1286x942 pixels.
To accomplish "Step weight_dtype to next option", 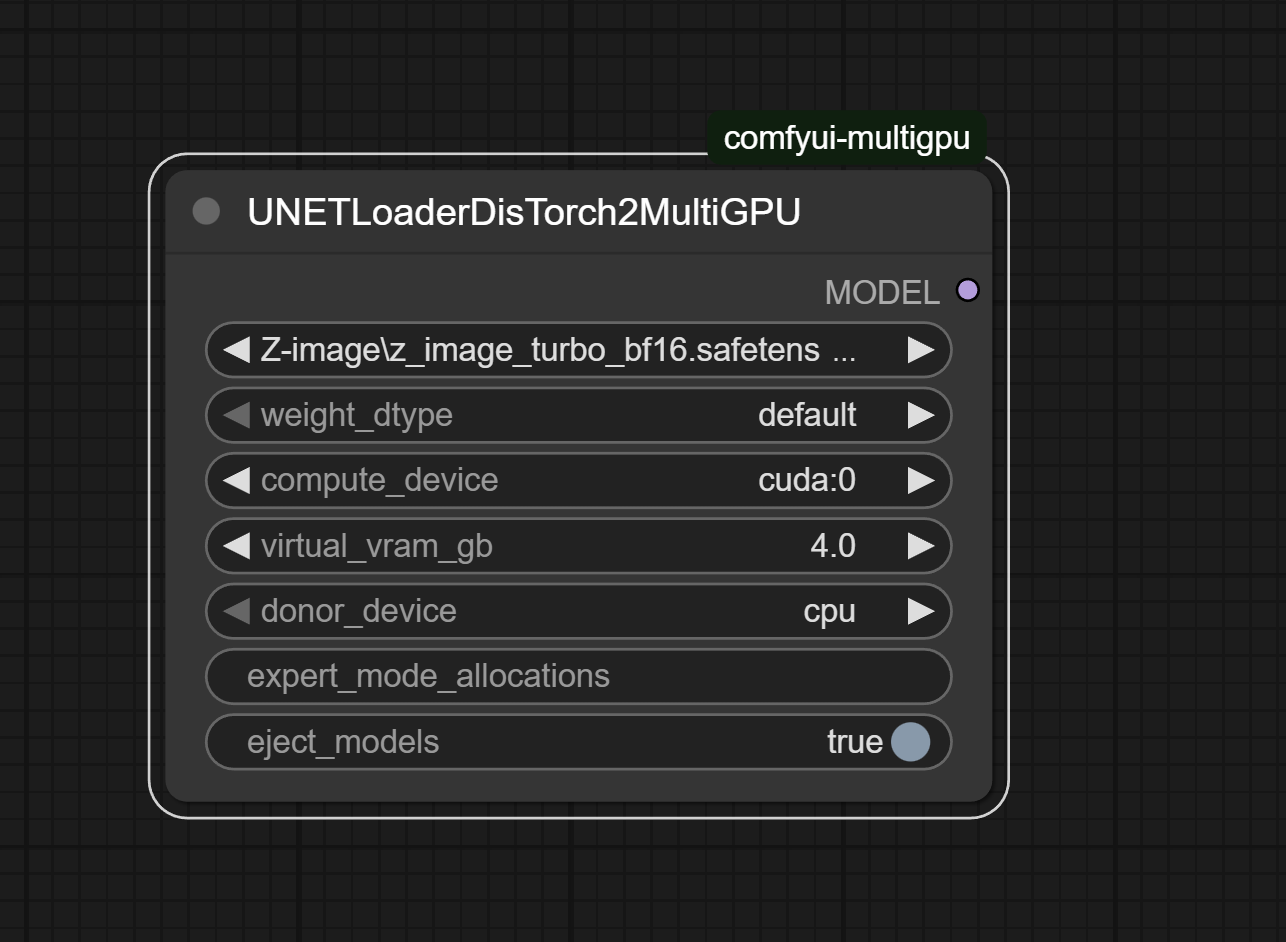I will click(x=920, y=415).
